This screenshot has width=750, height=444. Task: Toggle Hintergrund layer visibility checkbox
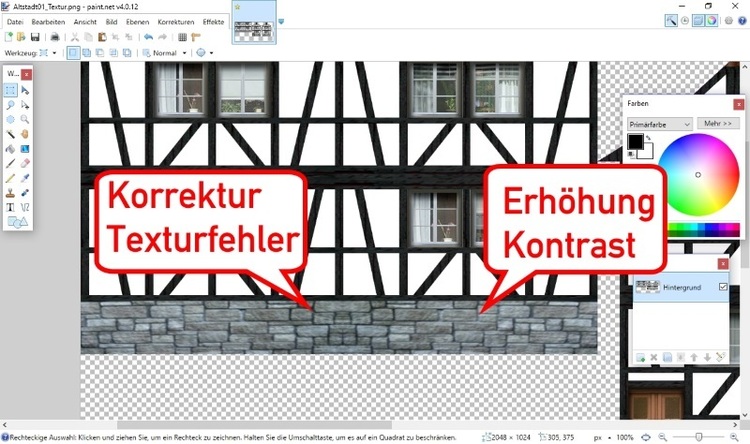click(723, 287)
